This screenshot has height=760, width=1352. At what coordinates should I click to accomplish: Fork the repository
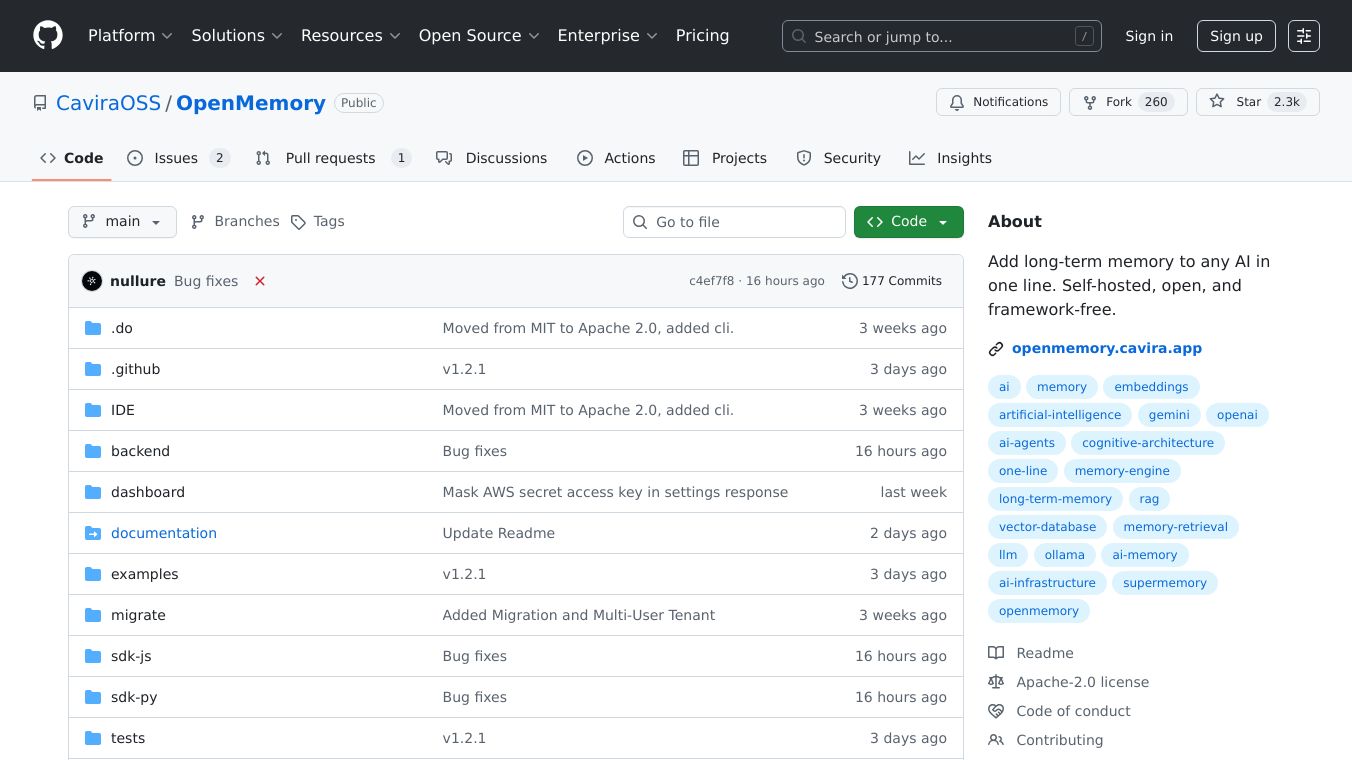click(1128, 102)
